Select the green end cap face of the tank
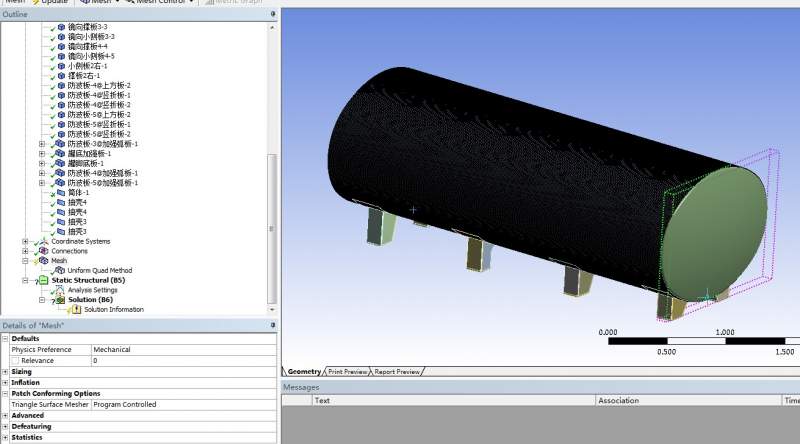800x444 pixels. (x=714, y=234)
